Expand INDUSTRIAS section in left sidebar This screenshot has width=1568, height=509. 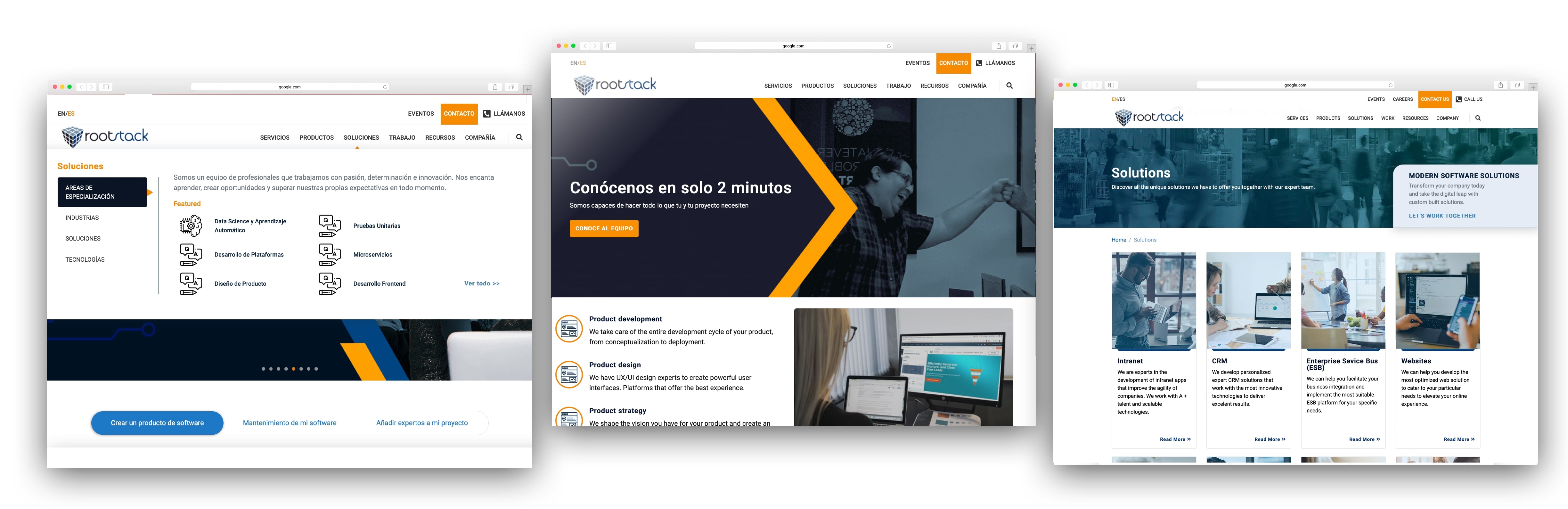94,218
